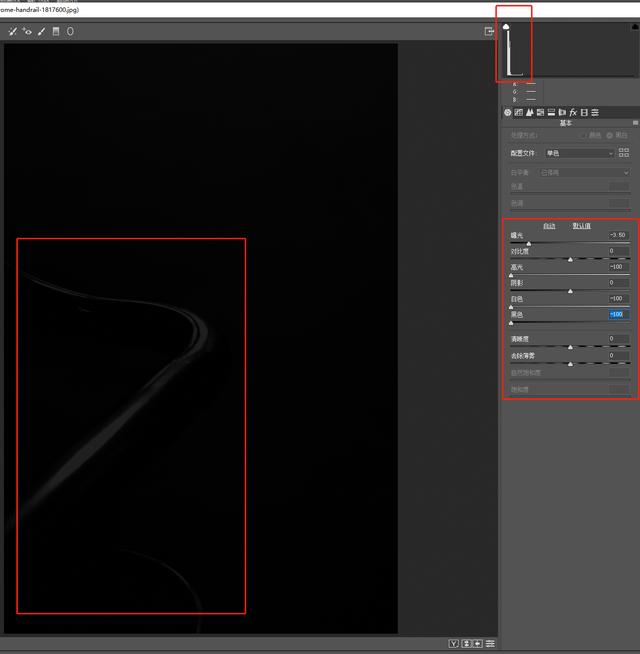This screenshot has width=640, height=654.
Task: Click the 清晰度 clarity slider handle
Action: click(x=570, y=347)
